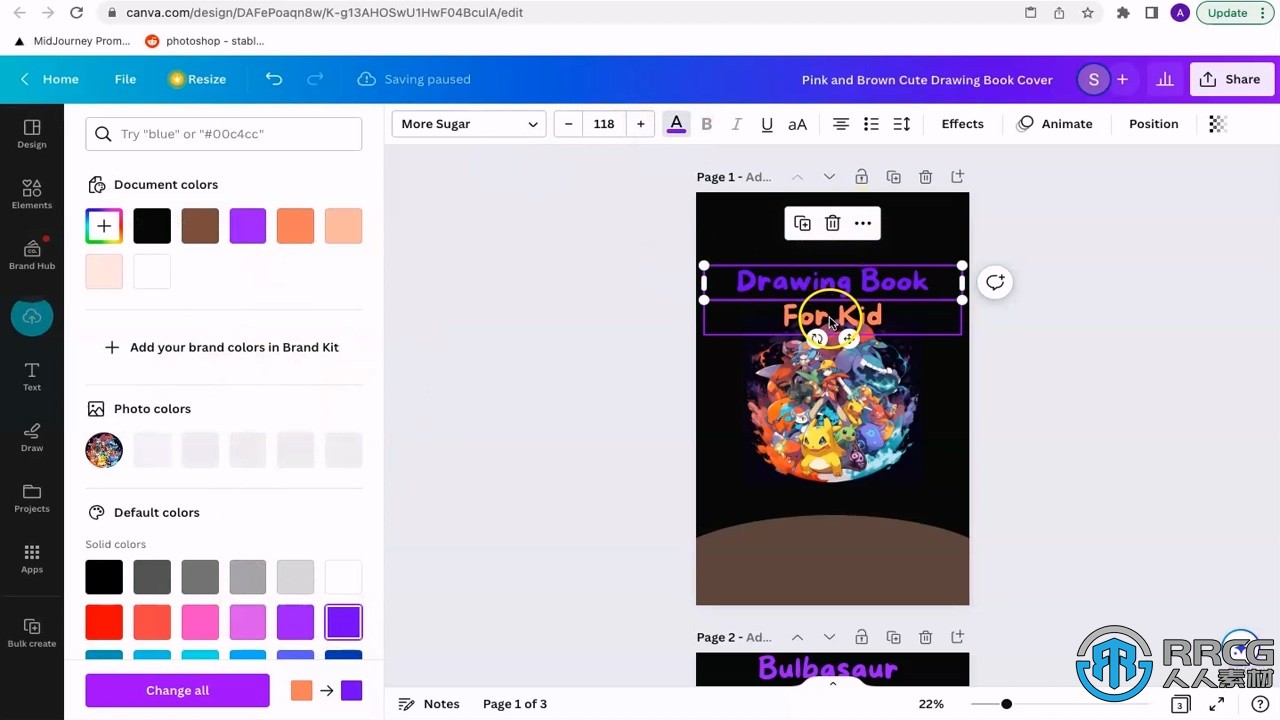Image resolution: width=1280 pixels, height=720 pixels.
Task: Open the text color picker
Action: click(676, 124)
